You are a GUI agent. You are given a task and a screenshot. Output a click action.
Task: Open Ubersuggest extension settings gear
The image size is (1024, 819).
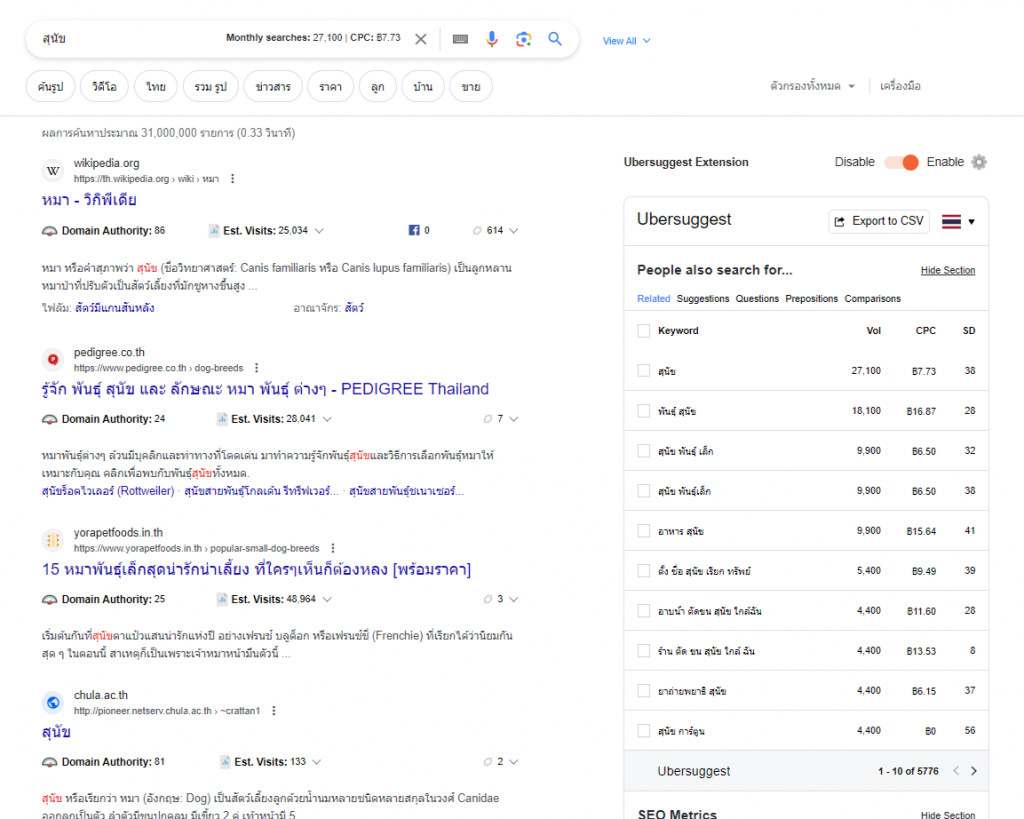(x=979, y=162)
